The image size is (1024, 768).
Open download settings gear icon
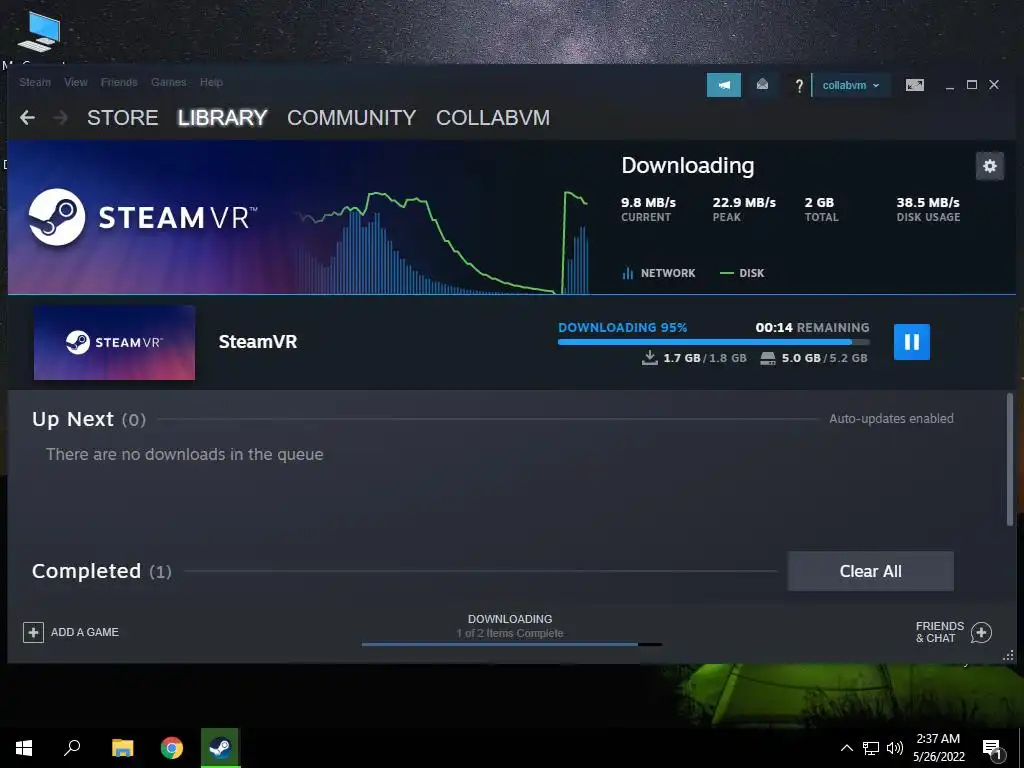[989, 166]
